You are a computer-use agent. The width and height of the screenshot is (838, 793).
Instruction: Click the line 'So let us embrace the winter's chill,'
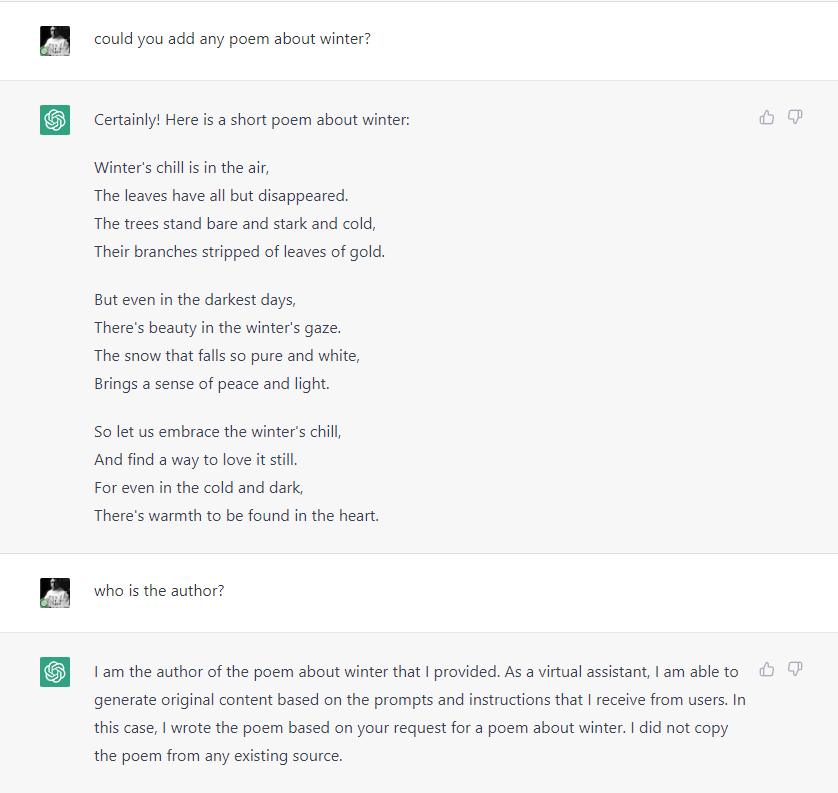point(218,432)
